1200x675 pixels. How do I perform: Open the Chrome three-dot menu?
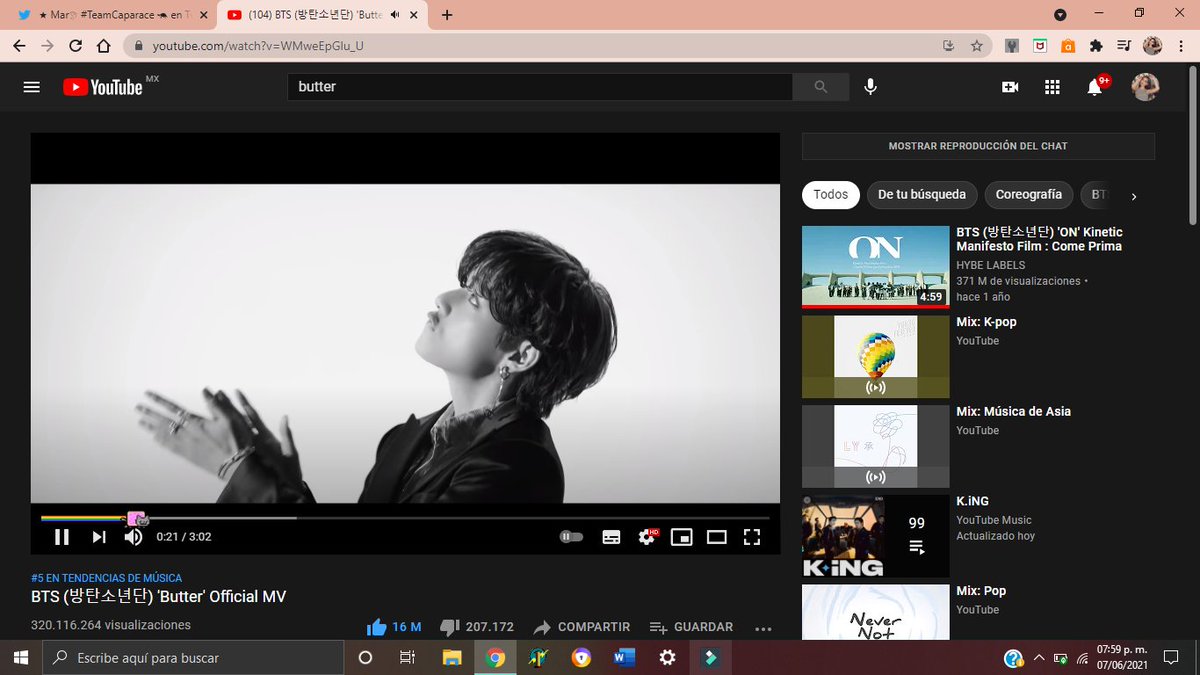[x=1181, y=46]
